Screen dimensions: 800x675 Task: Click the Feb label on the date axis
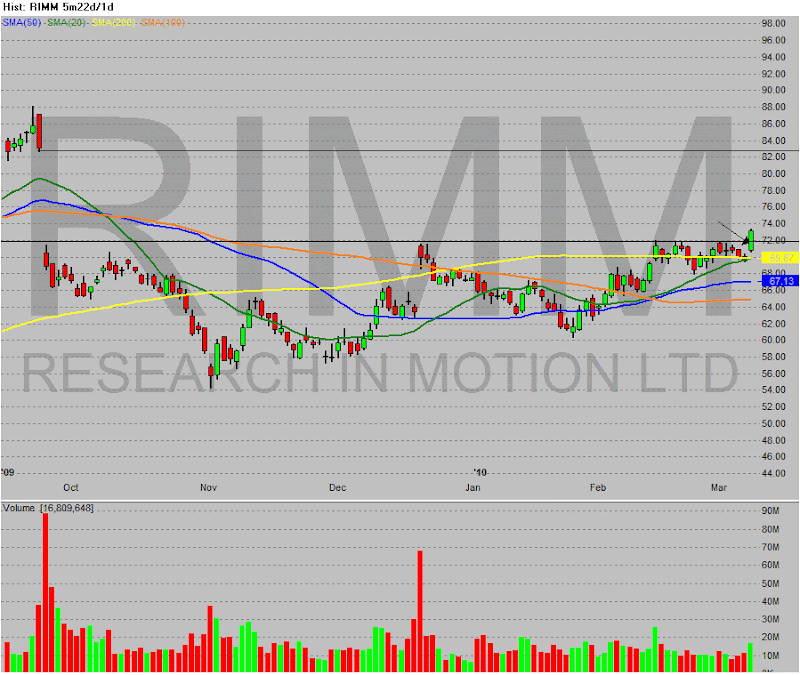point(598,487)
